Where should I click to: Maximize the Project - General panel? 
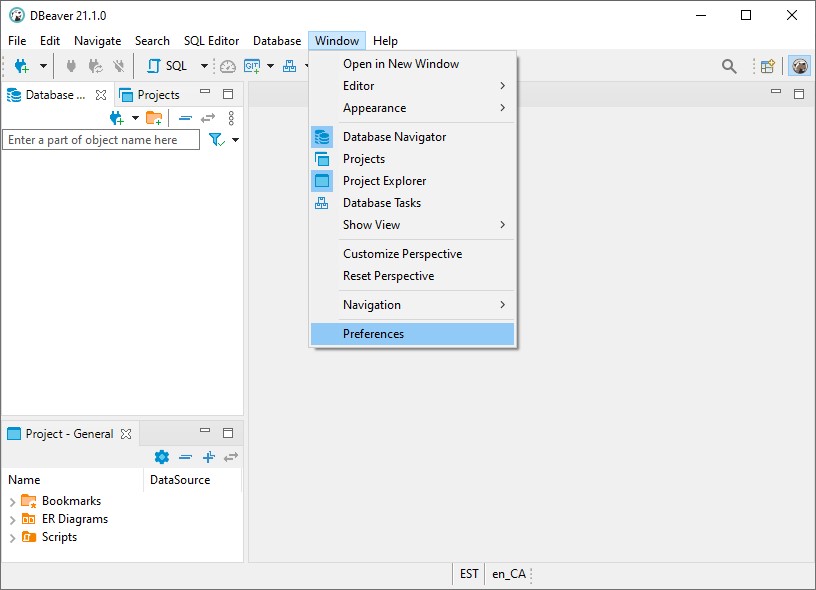[228, 433]
